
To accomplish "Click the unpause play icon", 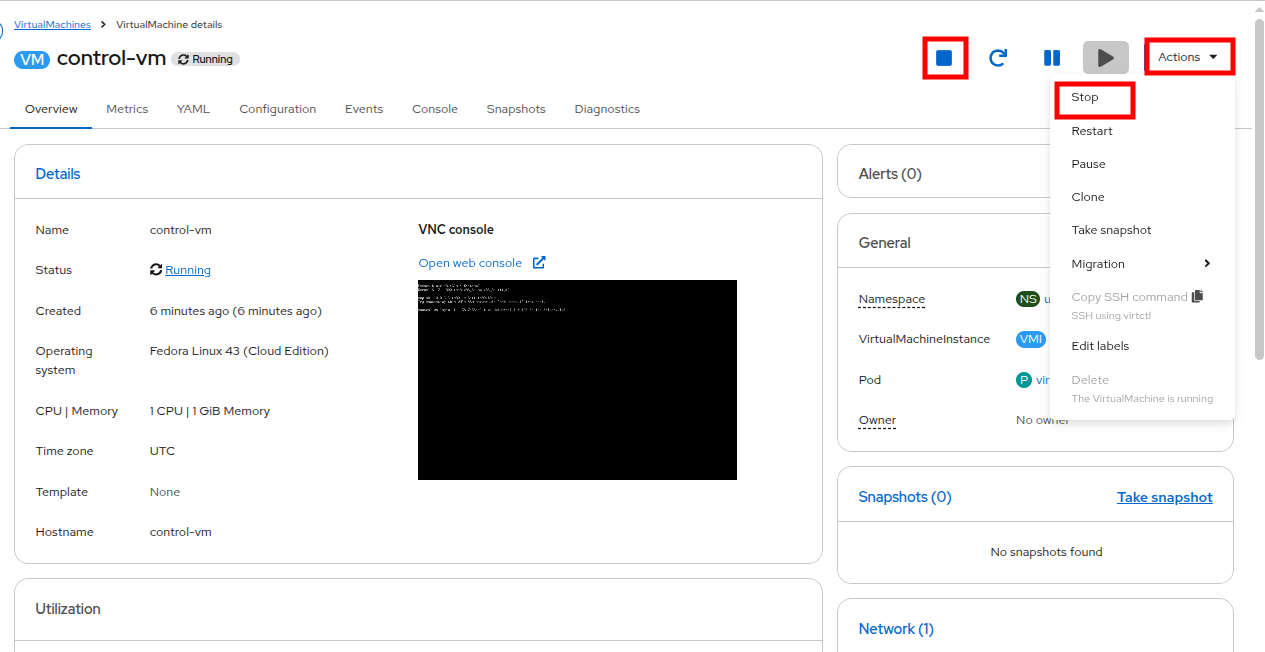I will [1105, 57].
